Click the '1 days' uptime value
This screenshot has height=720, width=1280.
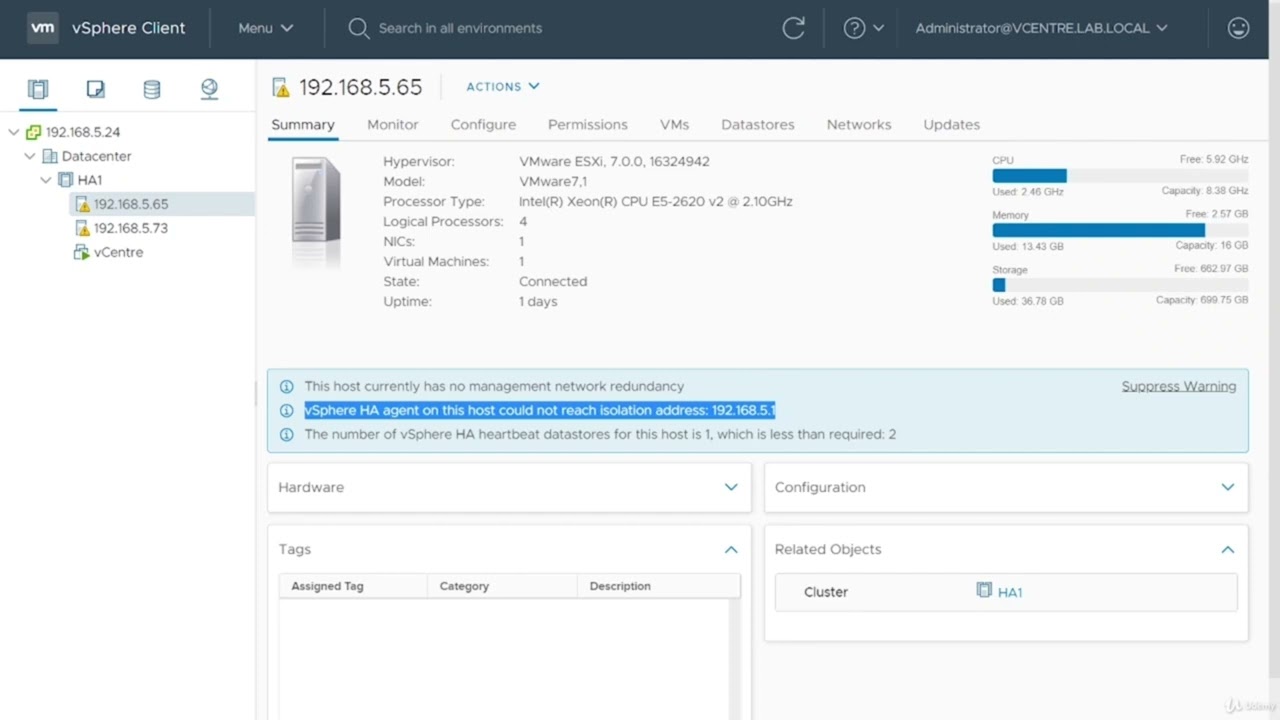(x=538, y=301)
